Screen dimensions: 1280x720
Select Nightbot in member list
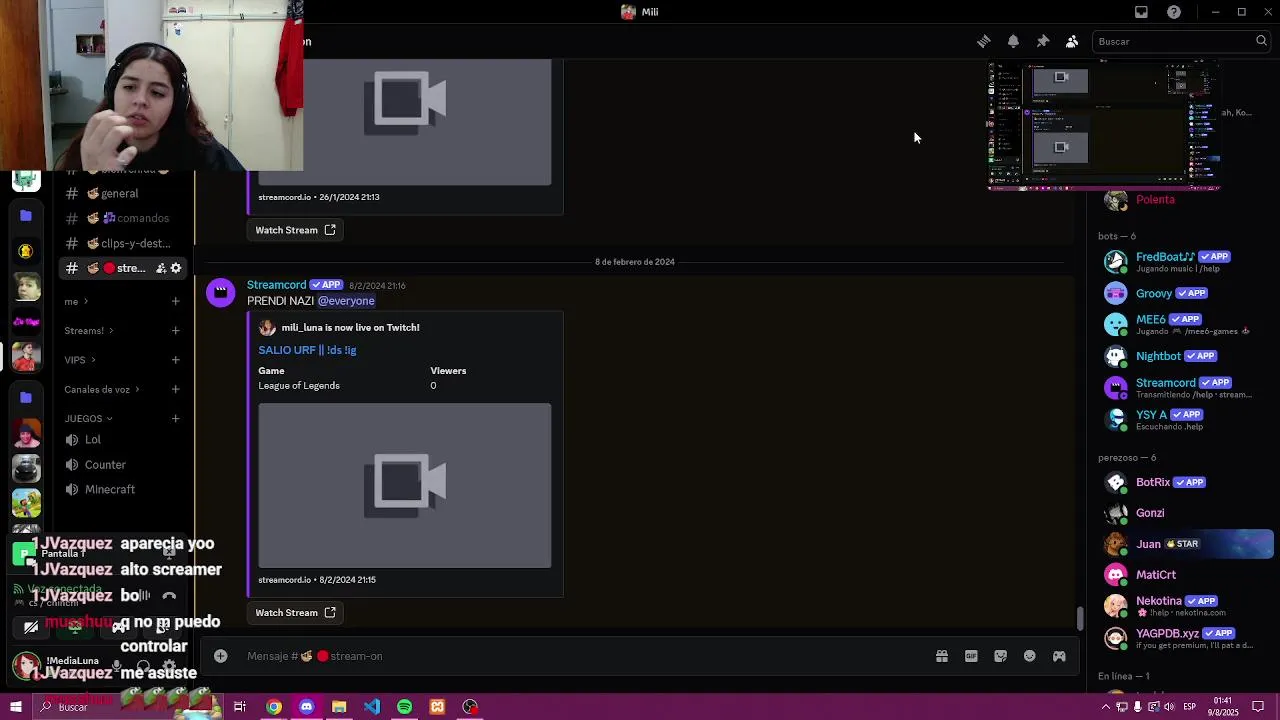tap(1185, 356)
